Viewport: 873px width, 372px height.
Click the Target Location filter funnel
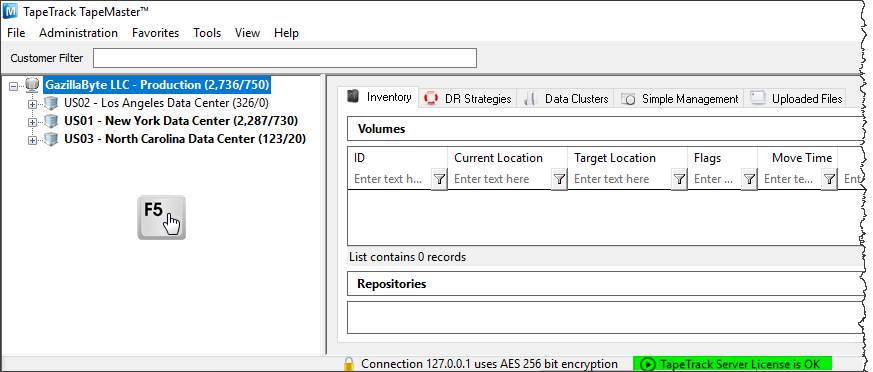679,179
